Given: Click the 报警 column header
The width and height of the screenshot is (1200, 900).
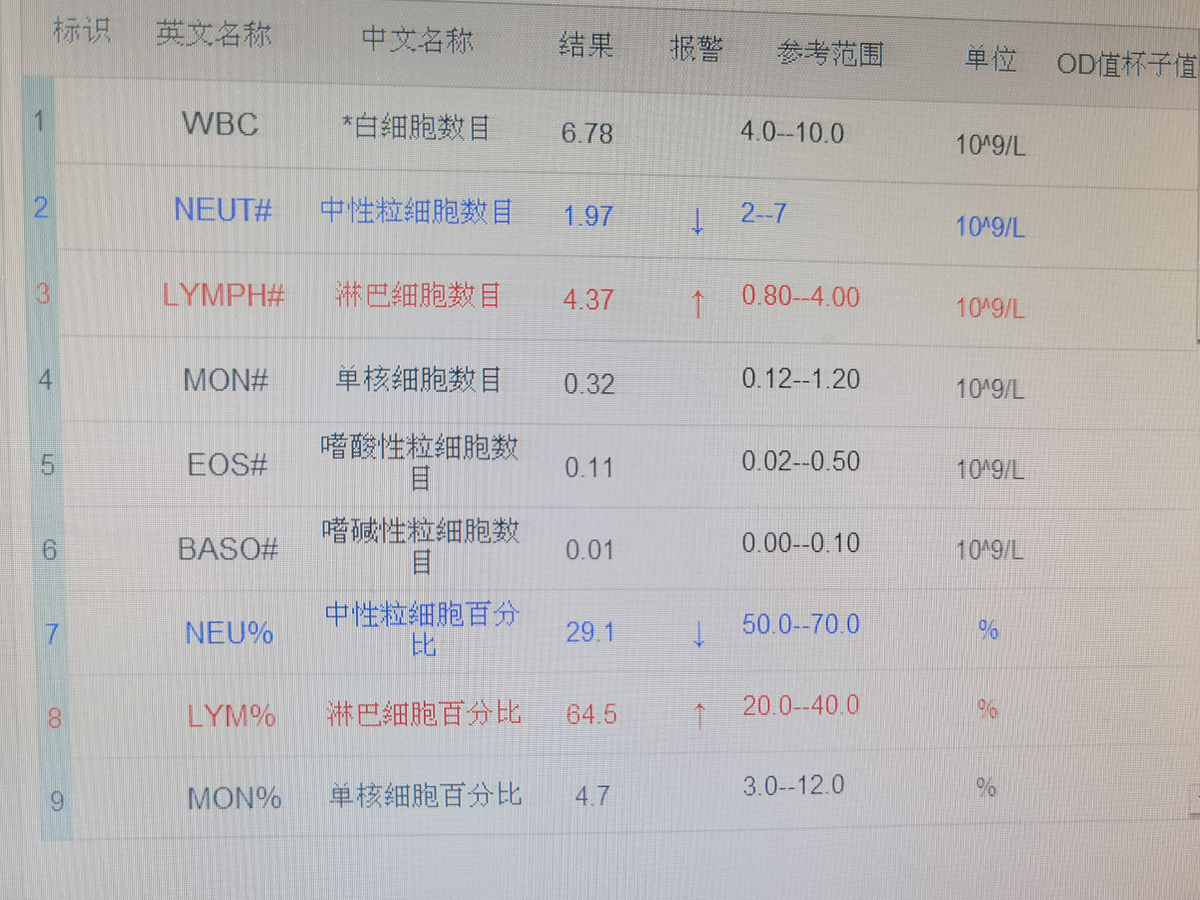Looking at the screenshot, I should (x=696, y=49).
